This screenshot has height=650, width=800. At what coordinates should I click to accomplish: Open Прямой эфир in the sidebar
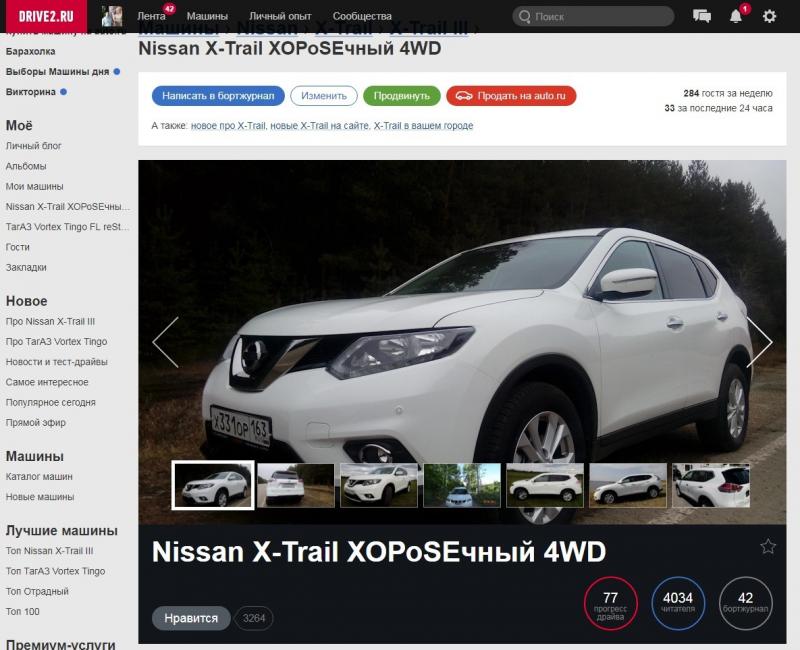point(36,422)
